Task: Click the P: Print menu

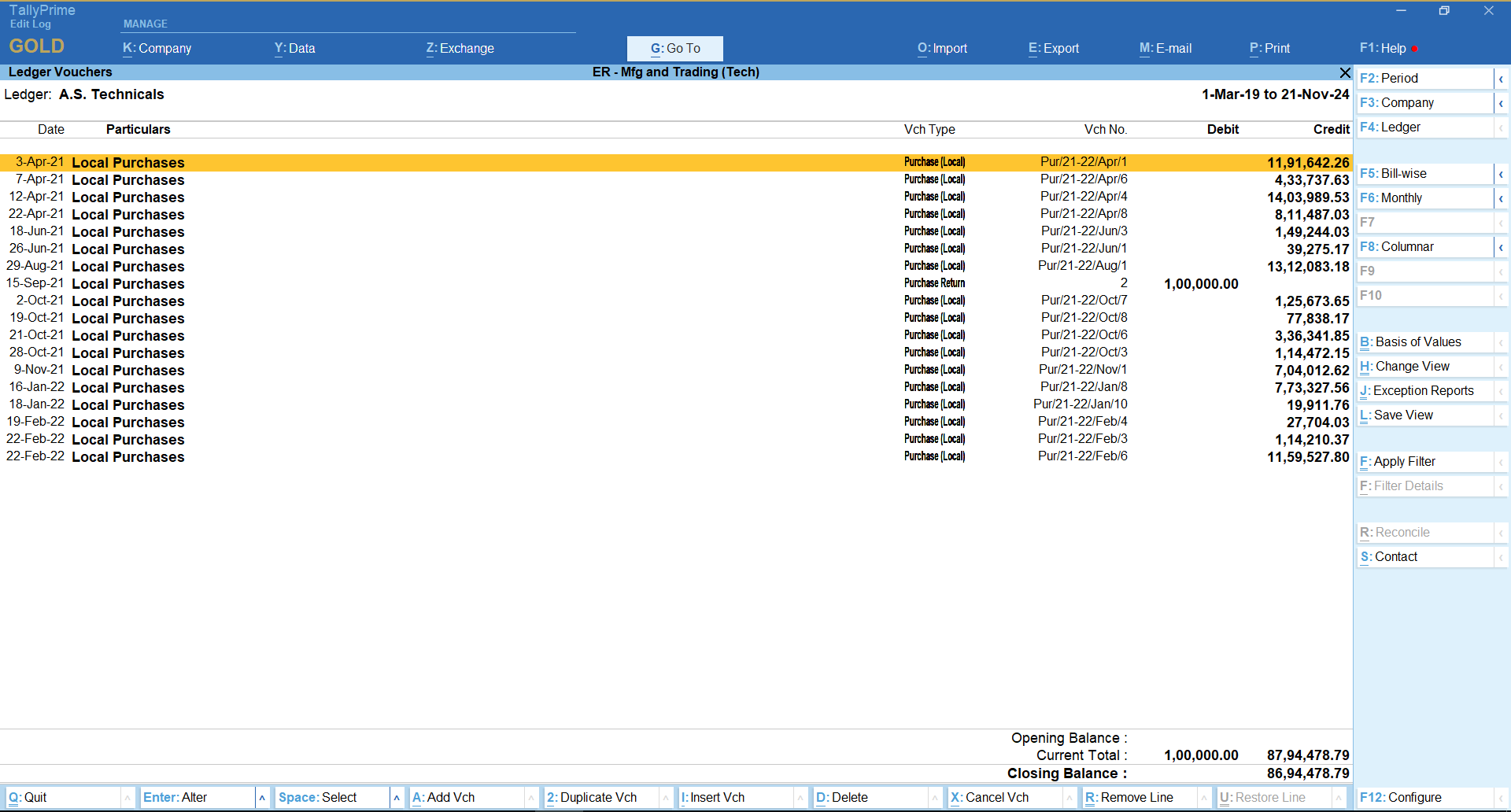Action: [x=1269, y=49]
